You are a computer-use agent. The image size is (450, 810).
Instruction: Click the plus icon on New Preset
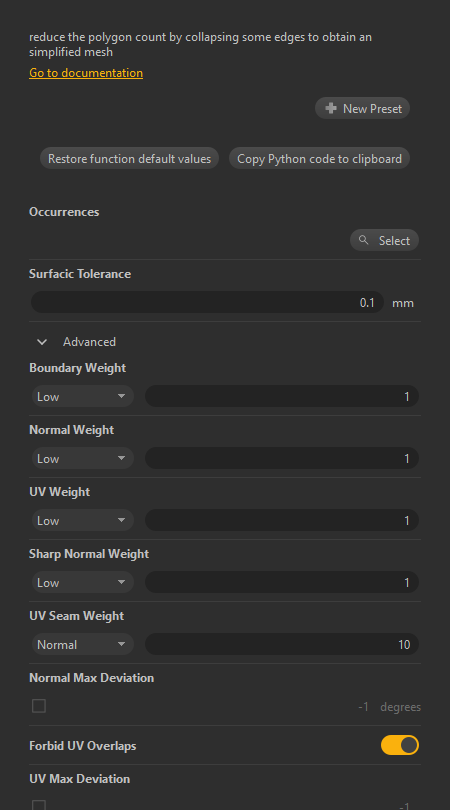point(331,108)
